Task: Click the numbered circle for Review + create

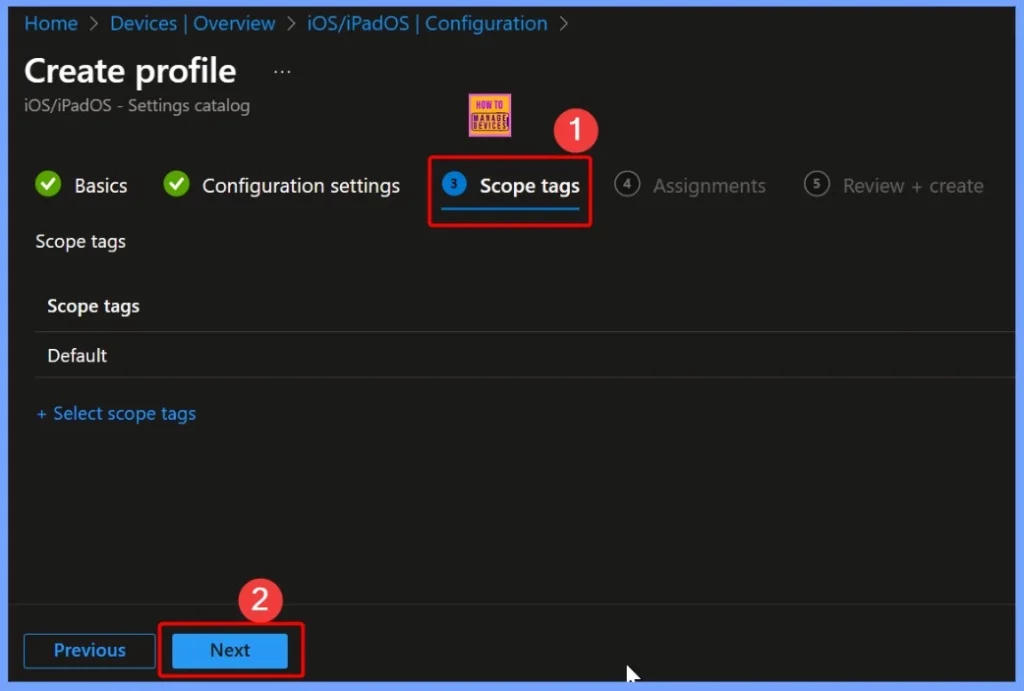Action: [816, 185]
